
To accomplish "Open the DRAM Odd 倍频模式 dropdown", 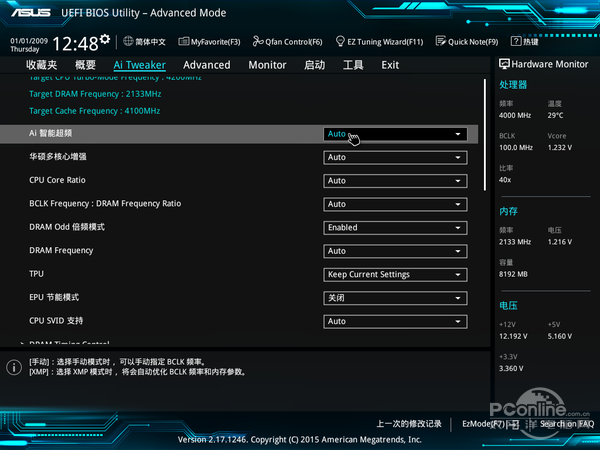I will [395, 228].
